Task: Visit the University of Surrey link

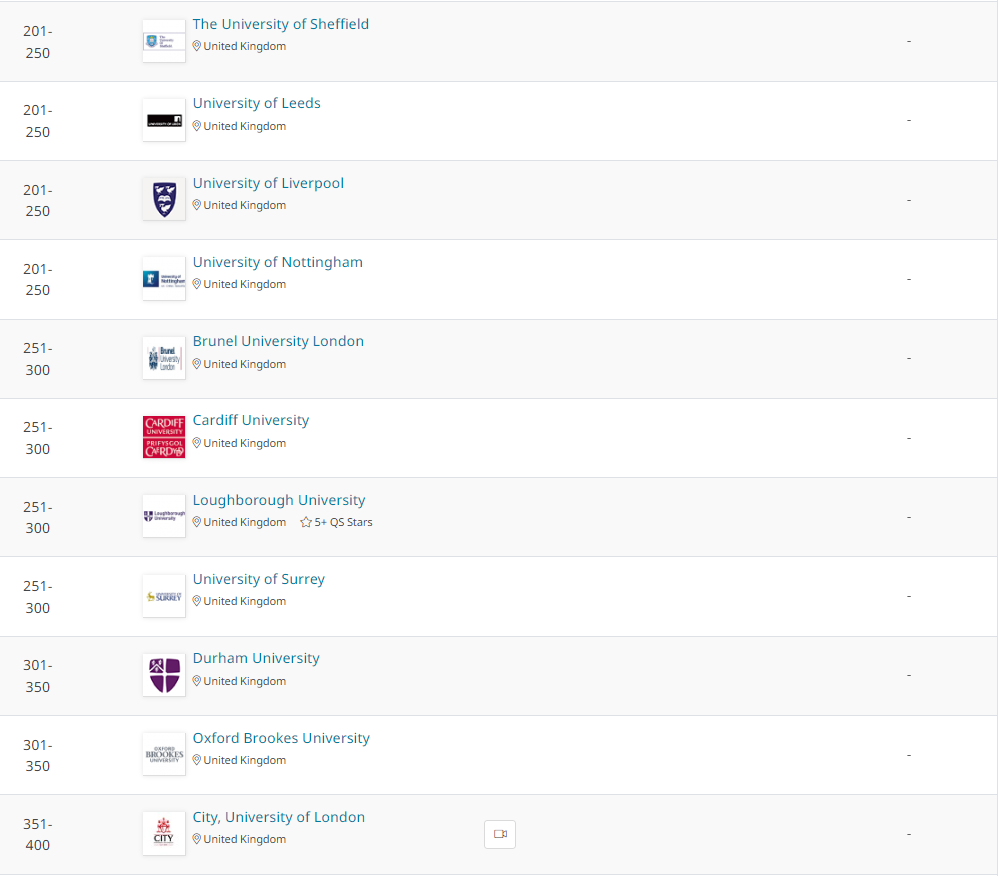Action: pyautogui.click(x=258, y=579)
